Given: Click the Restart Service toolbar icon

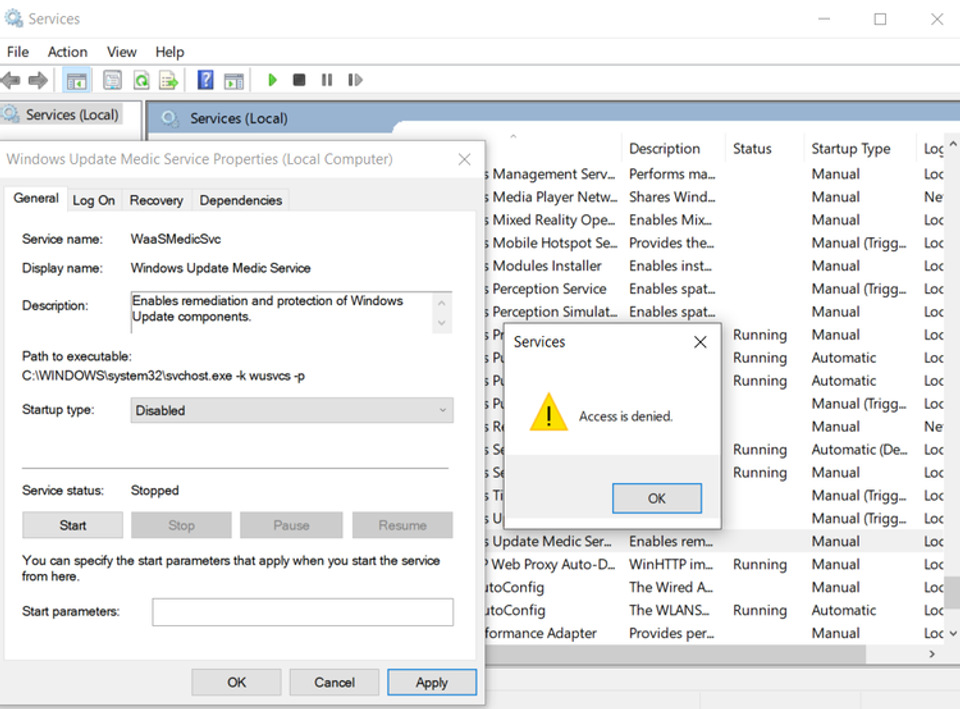Looking at the screenshot, I should (x=355, y=80).
